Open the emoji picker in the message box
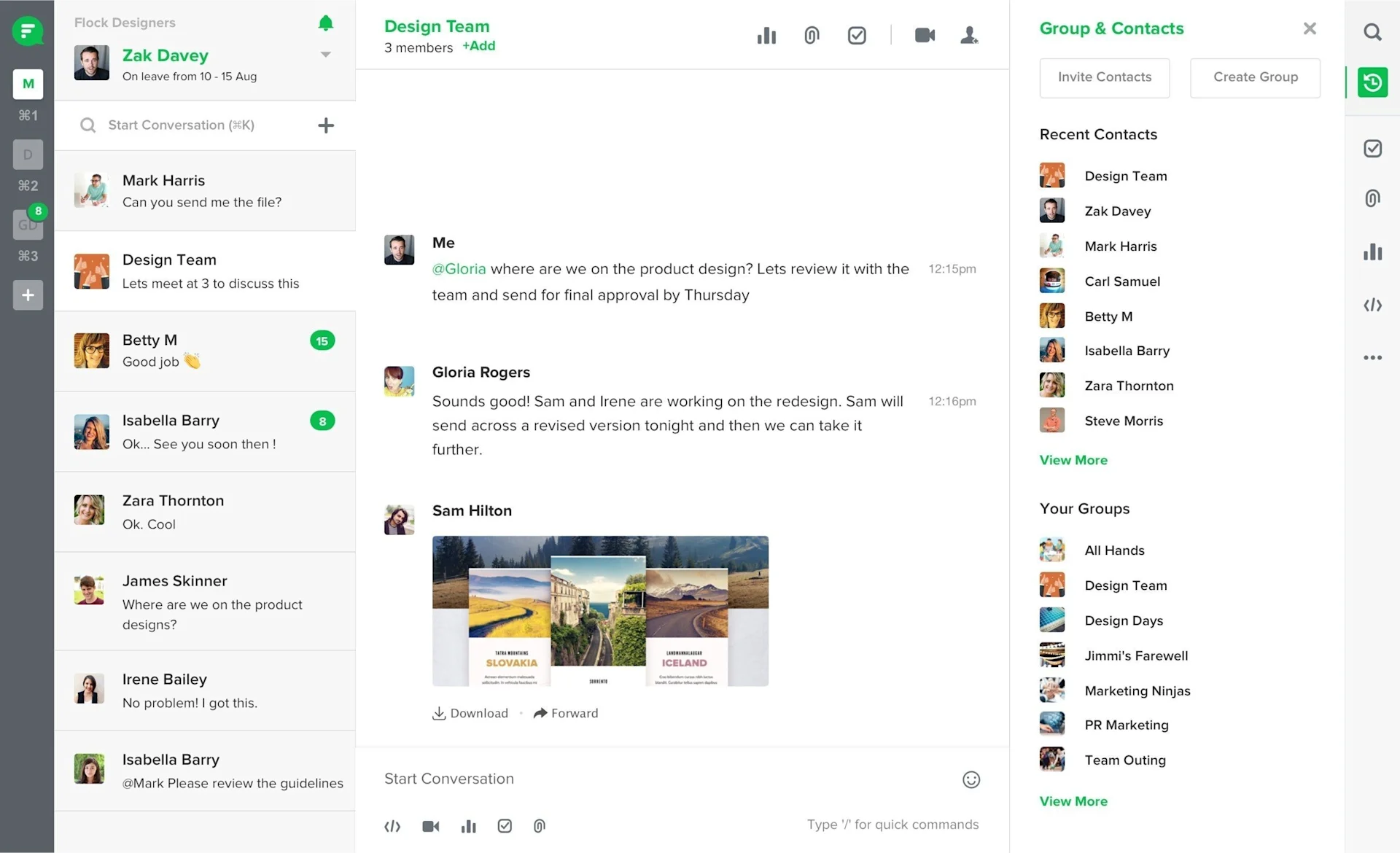1400x853 pixels. point(971,779)
